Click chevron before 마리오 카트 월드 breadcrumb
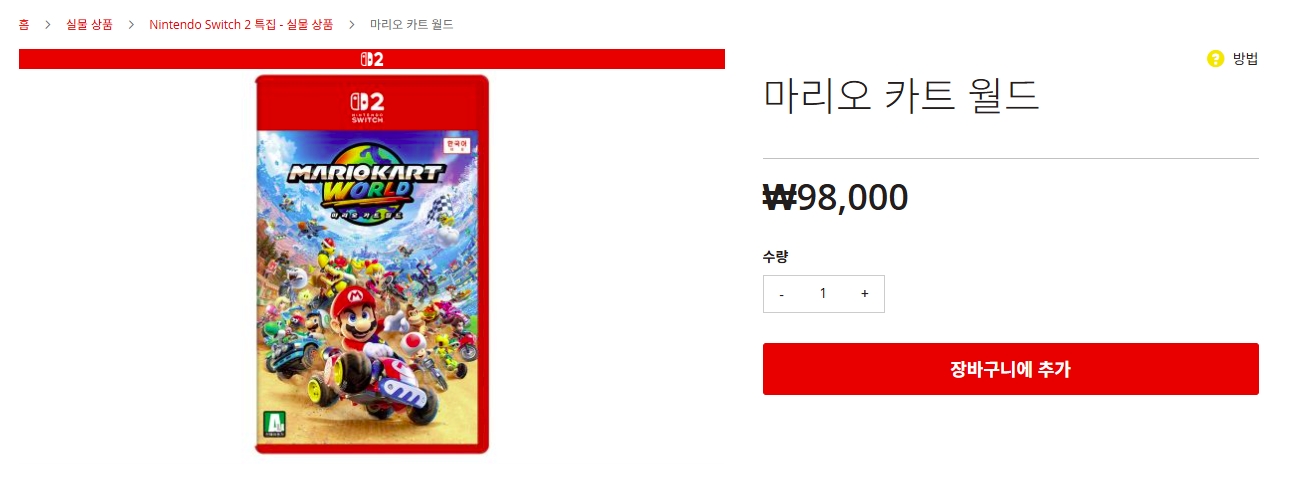Viewport: 1303px width, 481px height. click(x=352, y=24)
